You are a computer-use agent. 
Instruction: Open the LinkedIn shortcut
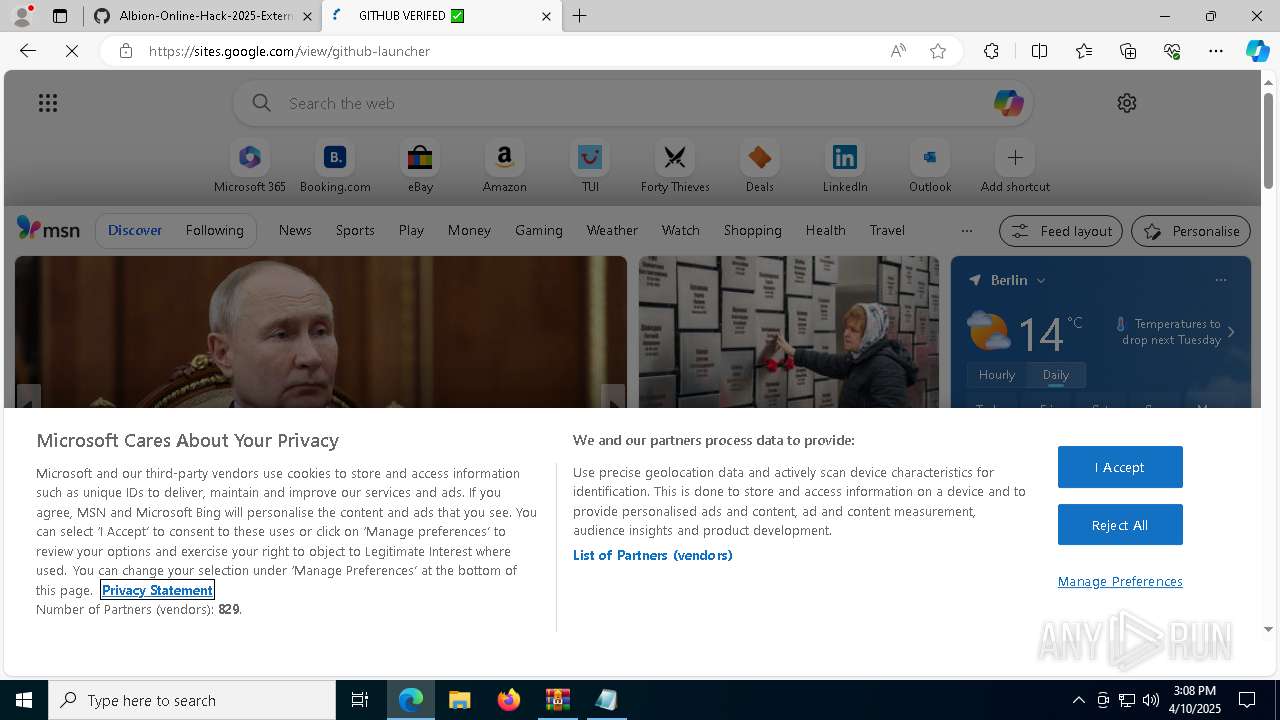(x=845, y=167)
